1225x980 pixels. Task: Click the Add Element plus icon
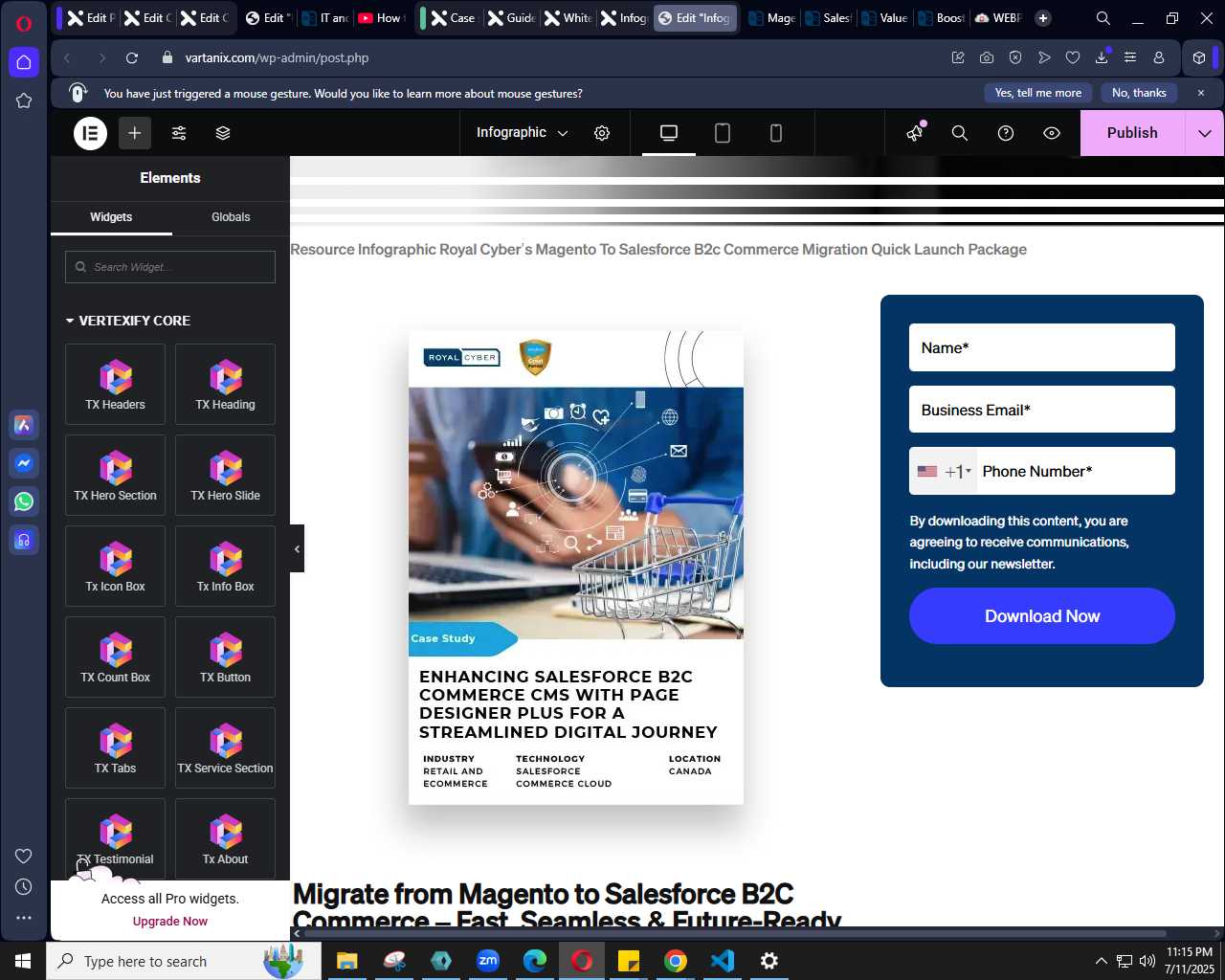135,133
